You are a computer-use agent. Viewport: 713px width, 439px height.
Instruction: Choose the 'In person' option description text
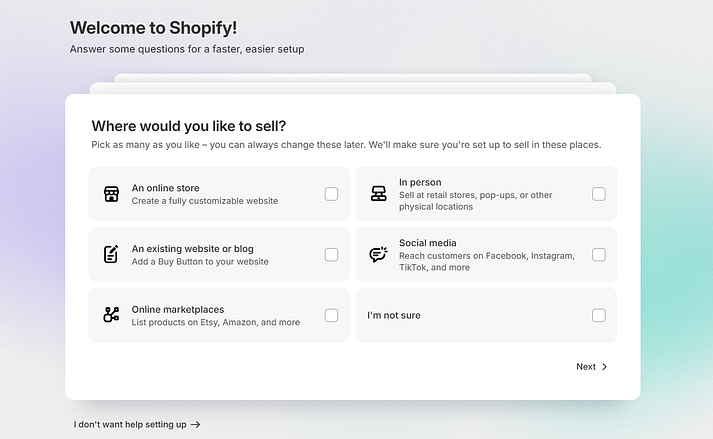click(x=476, y=201)
